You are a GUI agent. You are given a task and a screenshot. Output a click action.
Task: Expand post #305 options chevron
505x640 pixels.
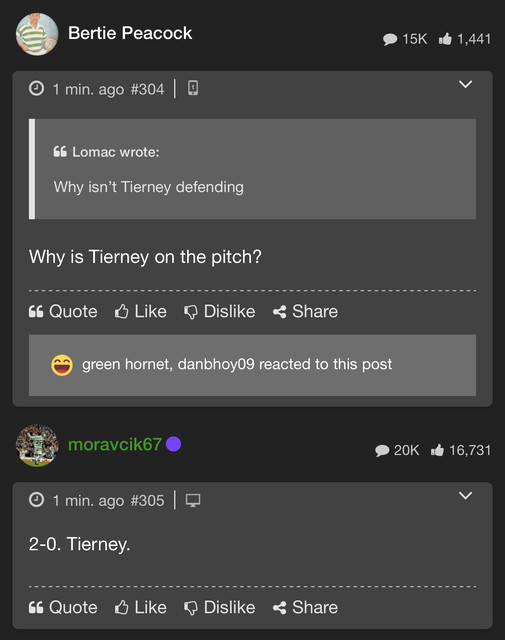(465, 496)
